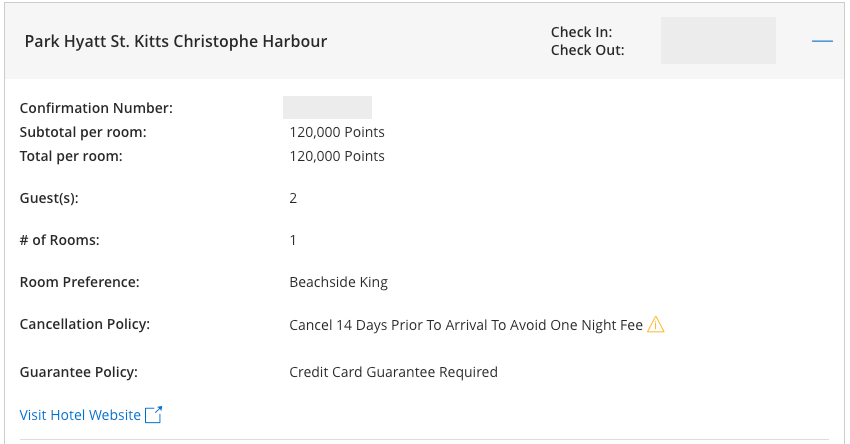Image resolution: width=850 pixels, height=444 pixels.
Task: Click the Check Out label
Action: [587, 50]
